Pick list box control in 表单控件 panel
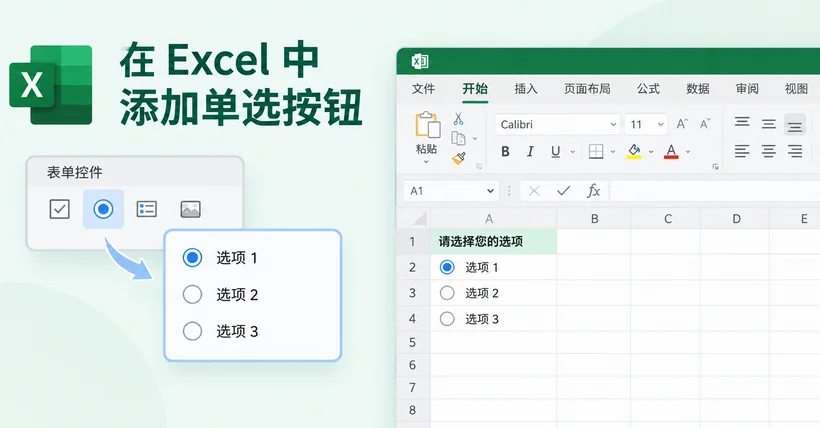The height and width of the screenshot is (428, 820). [146, 209]
